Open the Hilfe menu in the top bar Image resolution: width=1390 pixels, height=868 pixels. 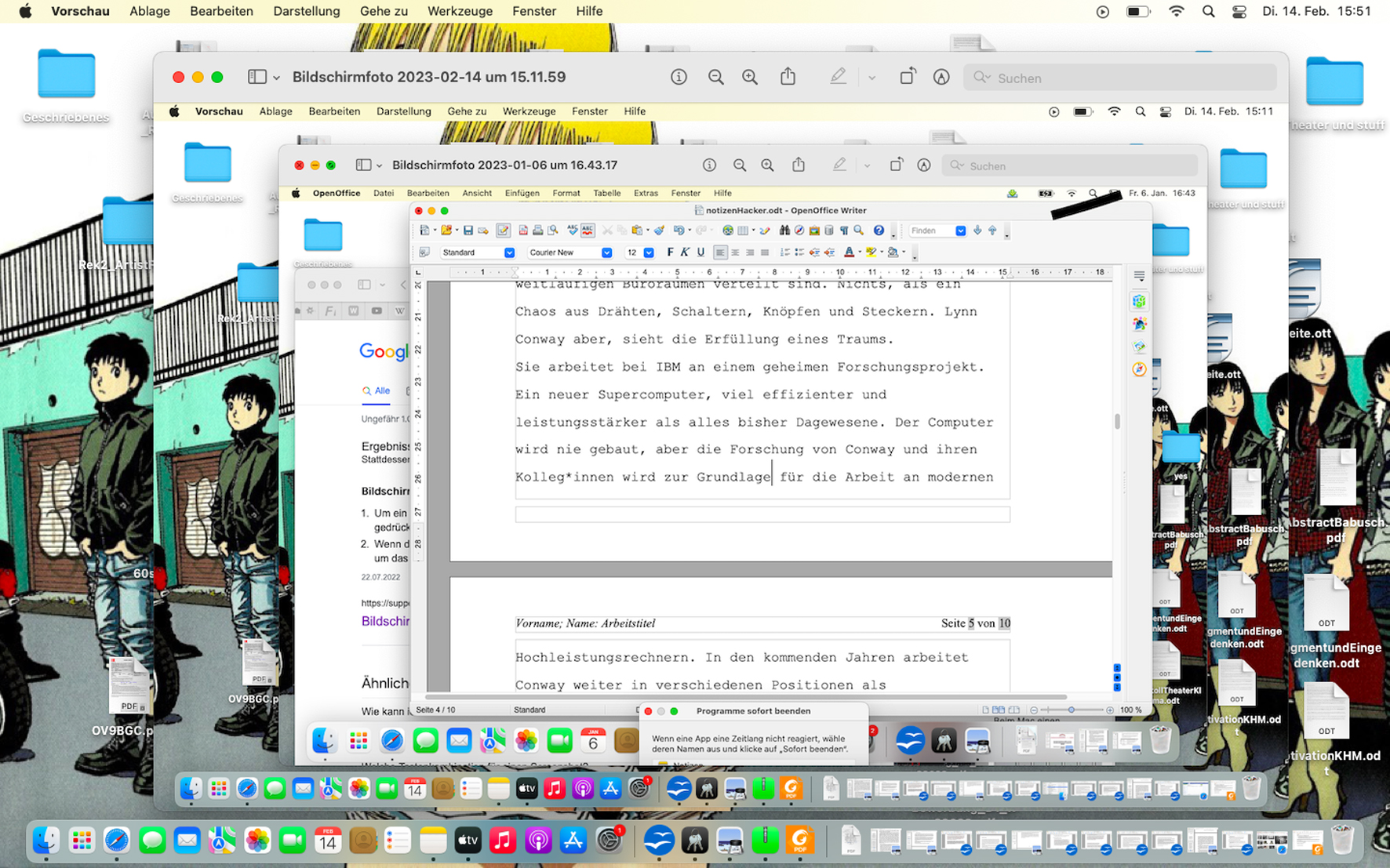tap(589, 11)
